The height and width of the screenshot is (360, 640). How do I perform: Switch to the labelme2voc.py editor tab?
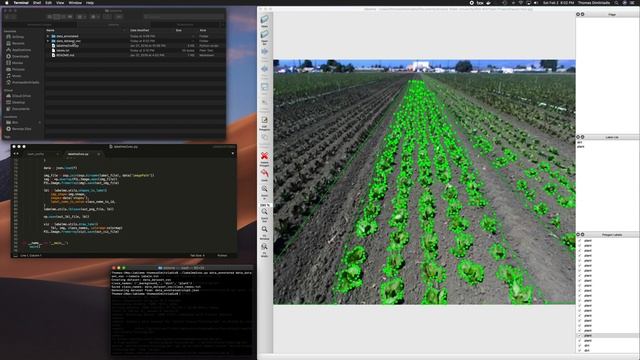point(78,154)
